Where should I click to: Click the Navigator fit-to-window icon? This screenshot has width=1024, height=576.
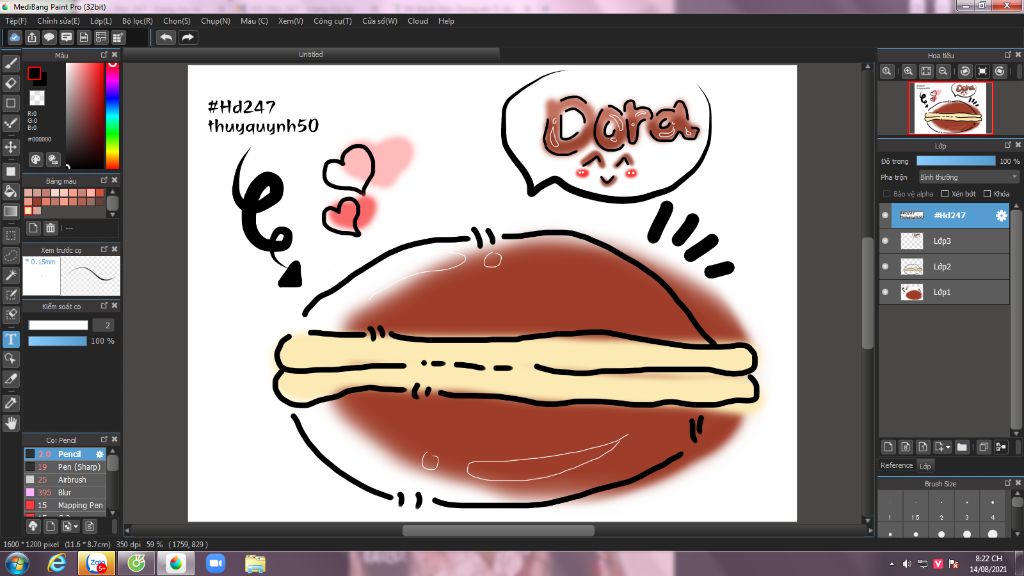(926, 71)
